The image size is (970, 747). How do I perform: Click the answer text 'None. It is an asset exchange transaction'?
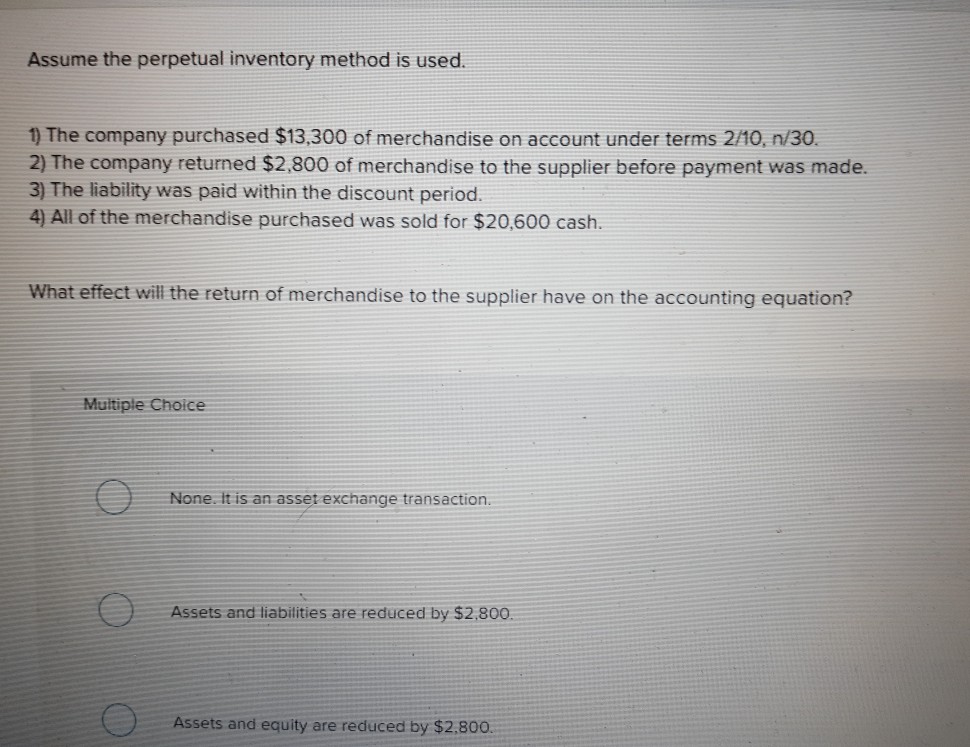click(x=330, y=499)
